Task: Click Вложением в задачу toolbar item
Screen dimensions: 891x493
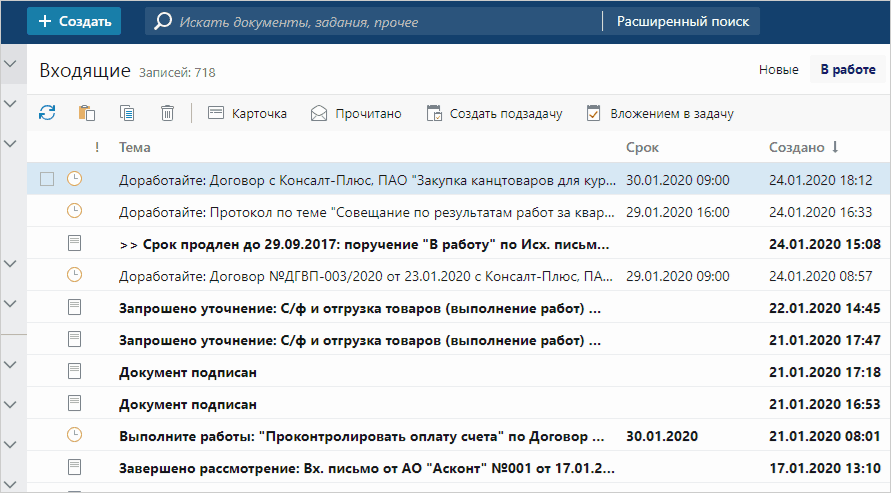Action: [659, 113]
